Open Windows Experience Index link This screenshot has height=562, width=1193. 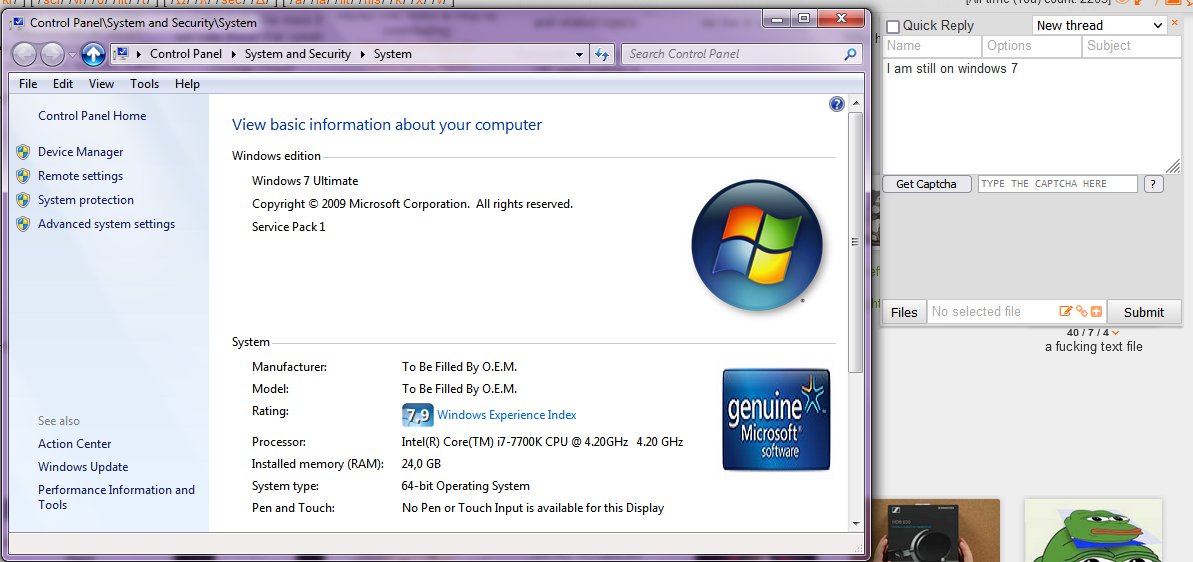[507, 415]
